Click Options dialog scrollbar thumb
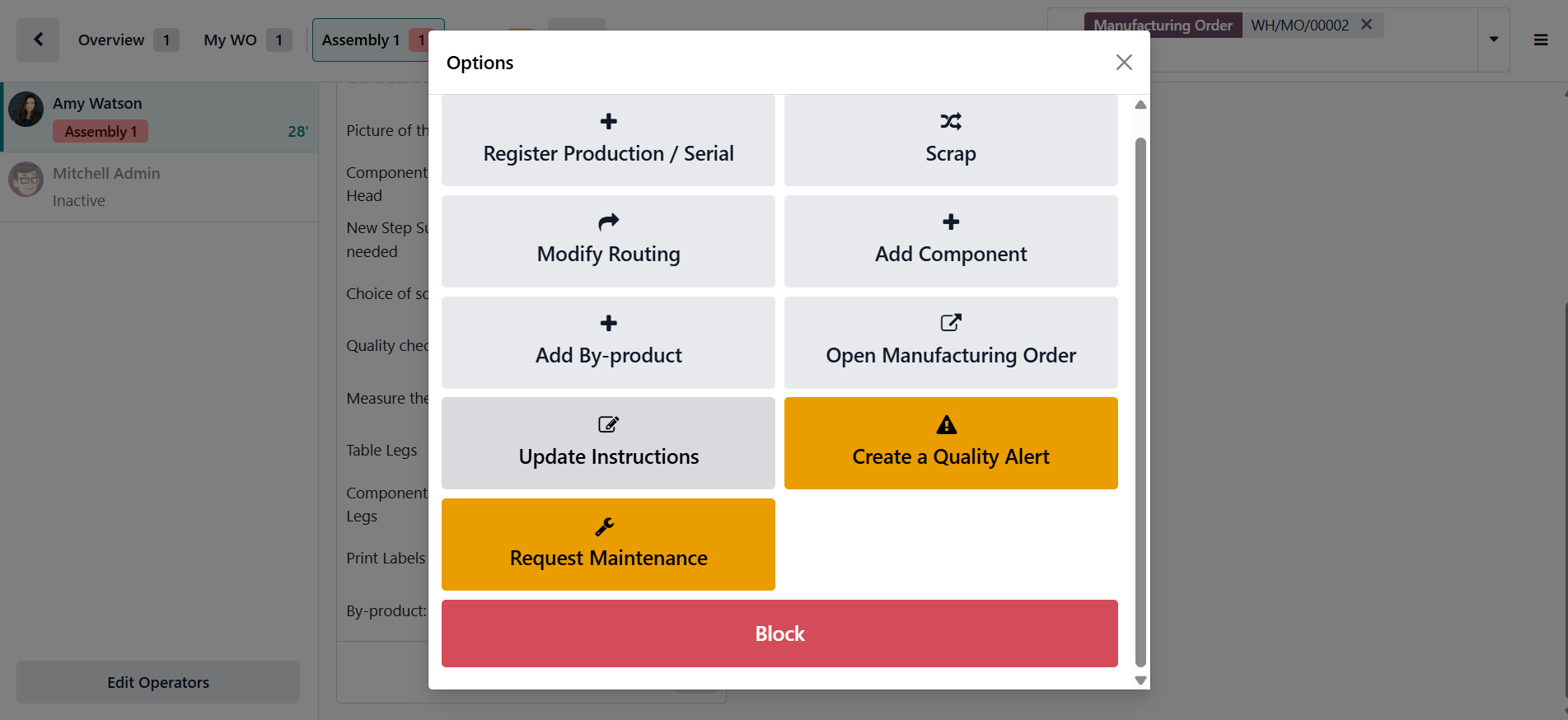1568x720 pixels. [1140, 401]
